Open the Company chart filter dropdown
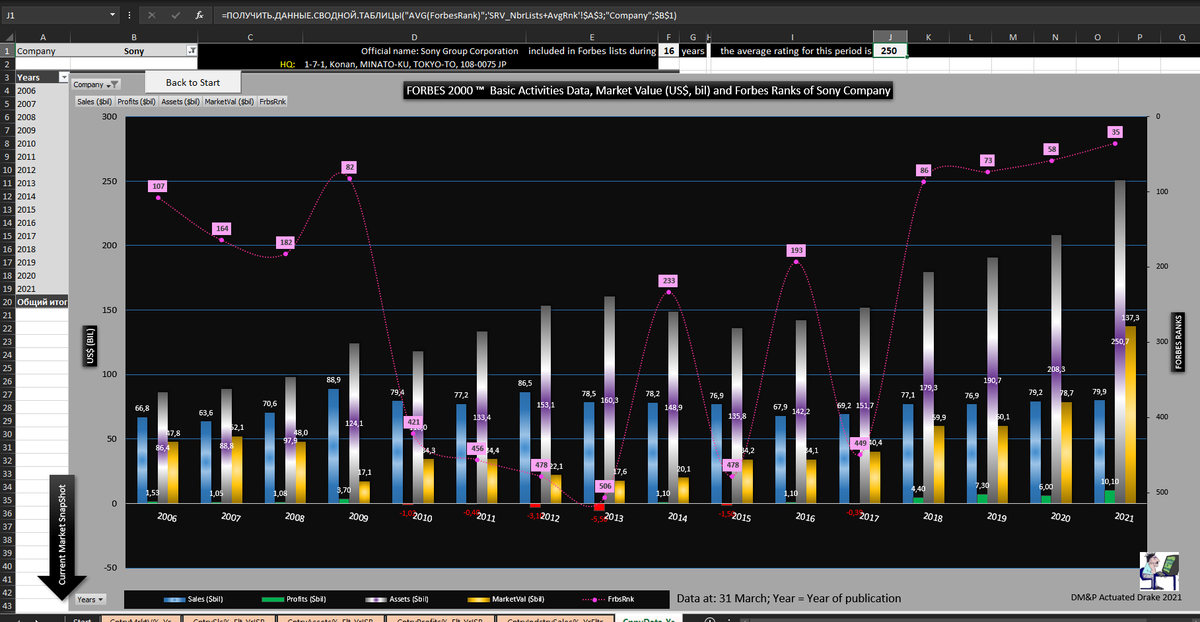The width and height of the screenshot is (1200, 622). pyautogui.click(x=96, y=85)
